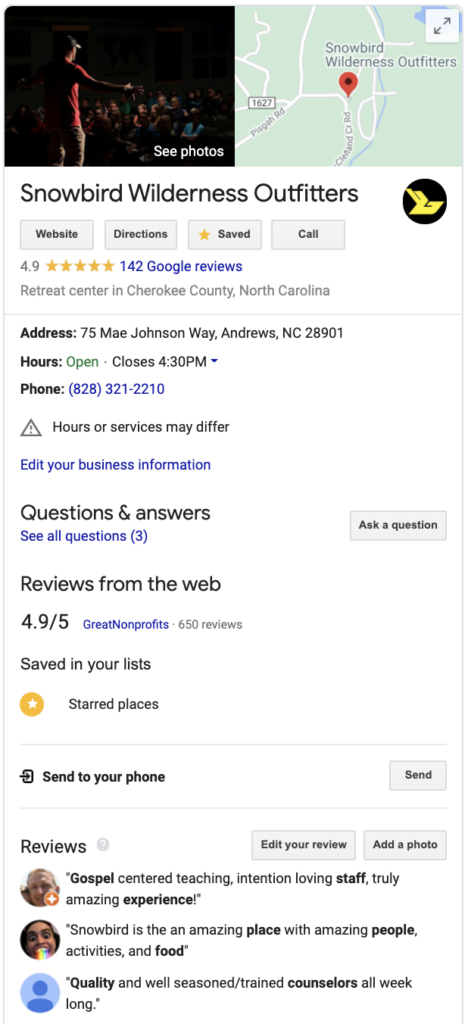
Task: Open the GreatNonprofits reviews link
Action: click(125, 624)
